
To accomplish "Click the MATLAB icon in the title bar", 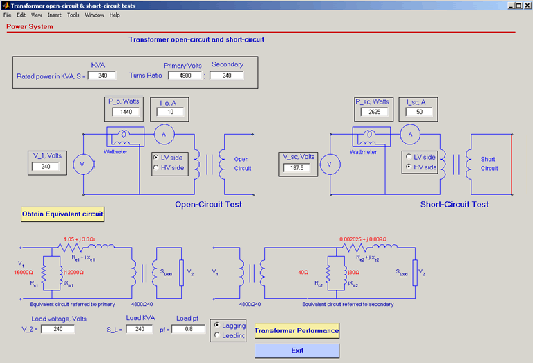I will click(x=5, y=5).
